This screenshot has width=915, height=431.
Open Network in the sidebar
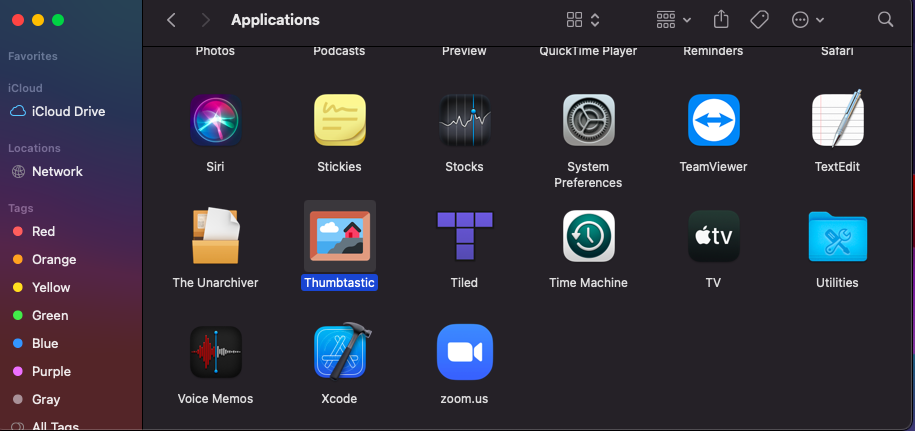click(x=48, y=171)
